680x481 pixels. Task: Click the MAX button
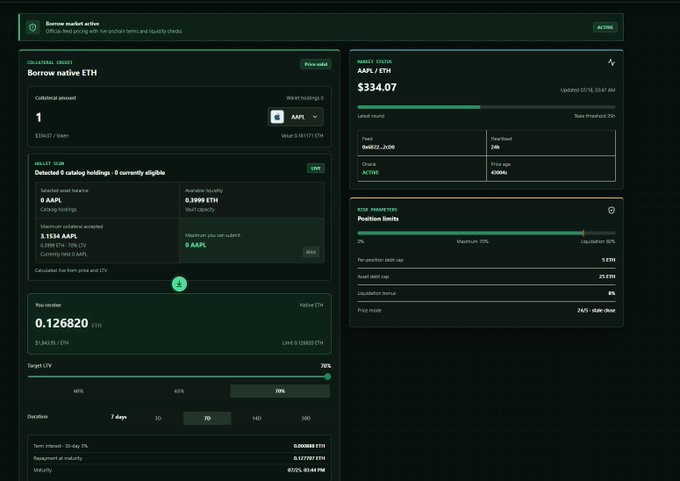(x=311, y=252)
